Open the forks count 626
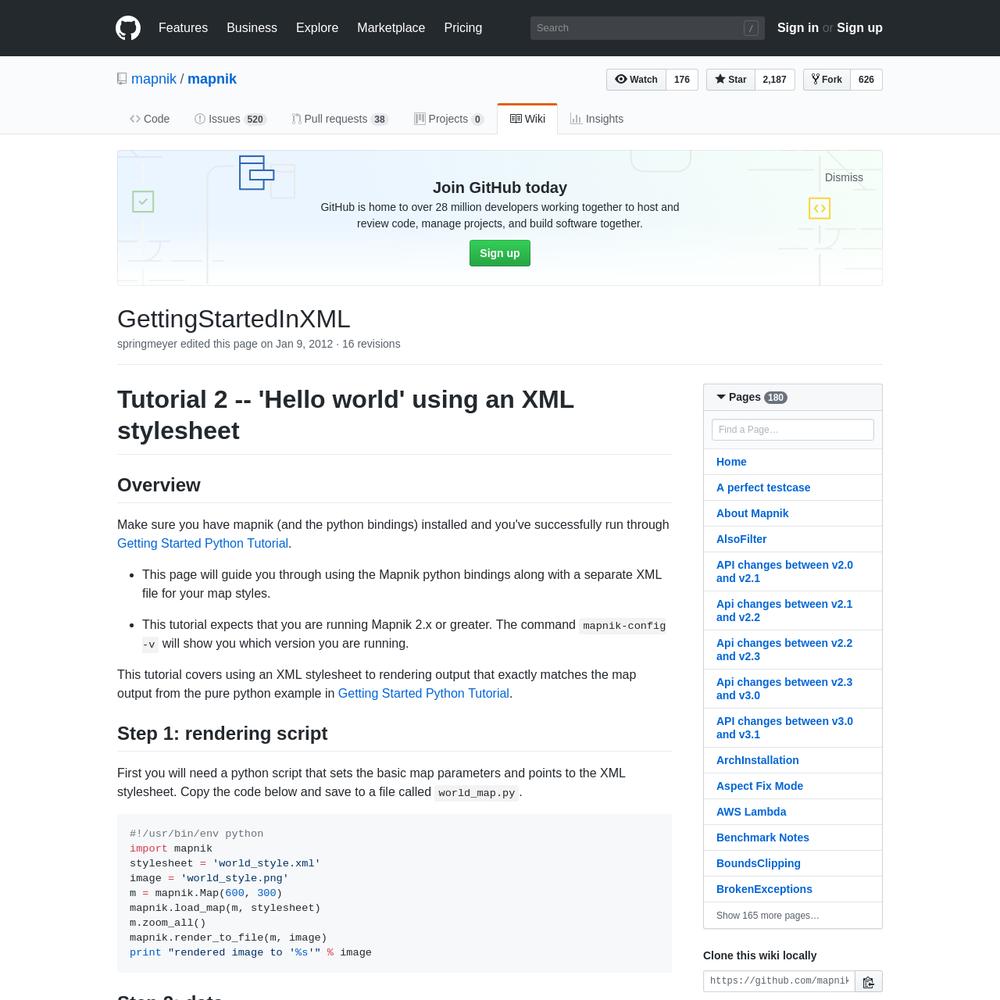Screen dimensions: 1000x1000 866,80
